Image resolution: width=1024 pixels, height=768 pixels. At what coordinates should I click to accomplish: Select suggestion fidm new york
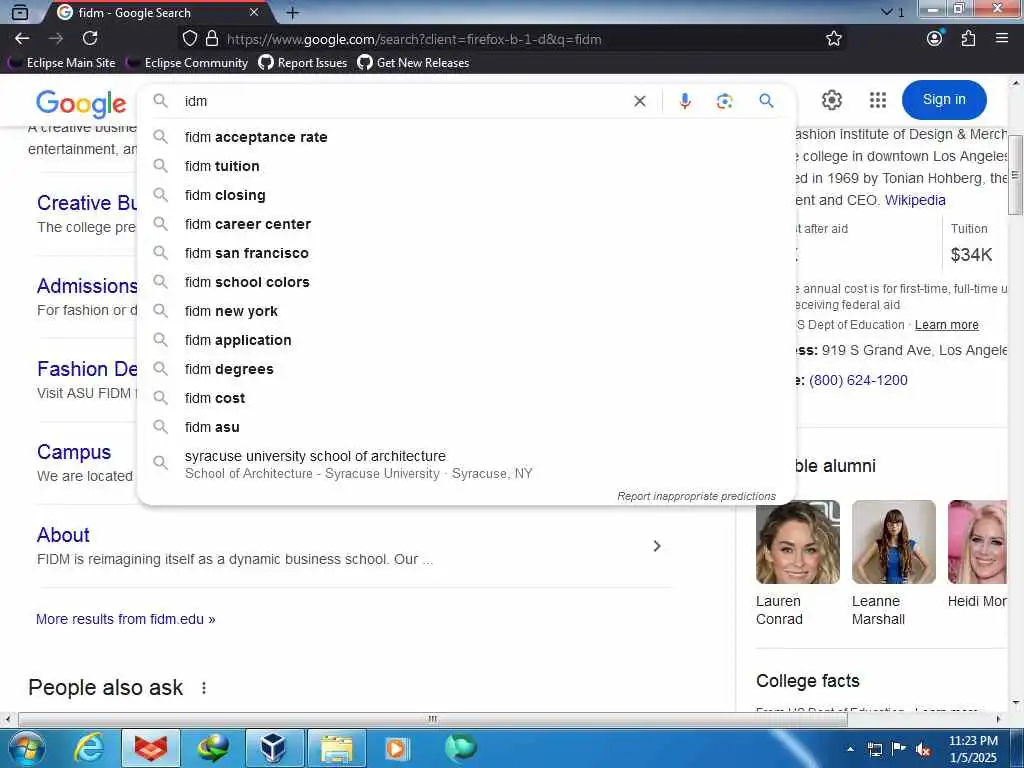[x=466, y=311]
